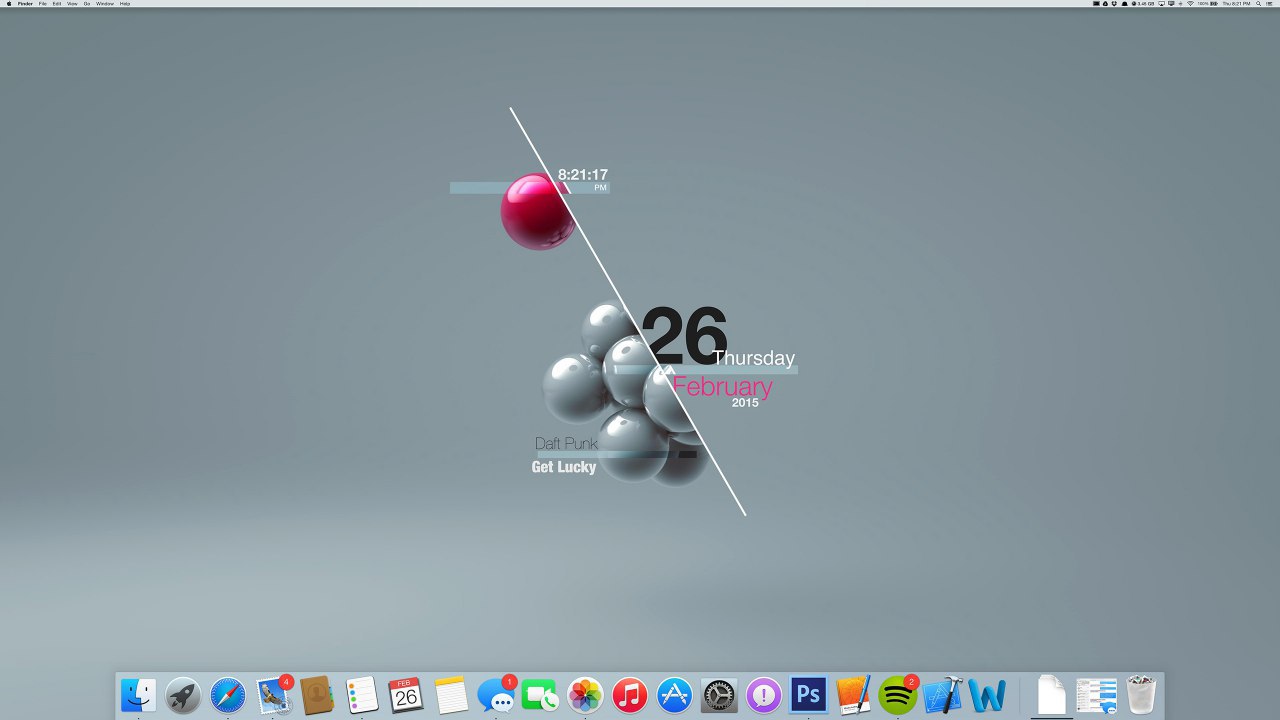Viewport: 1280px width, 720px height.
Task: Open the Go menu
Action: point(86,4)
